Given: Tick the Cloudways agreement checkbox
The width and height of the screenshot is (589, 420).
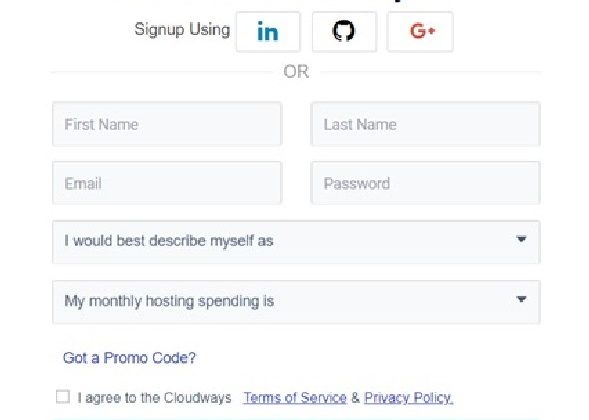Looking at the screenshot, I should 63,397.
